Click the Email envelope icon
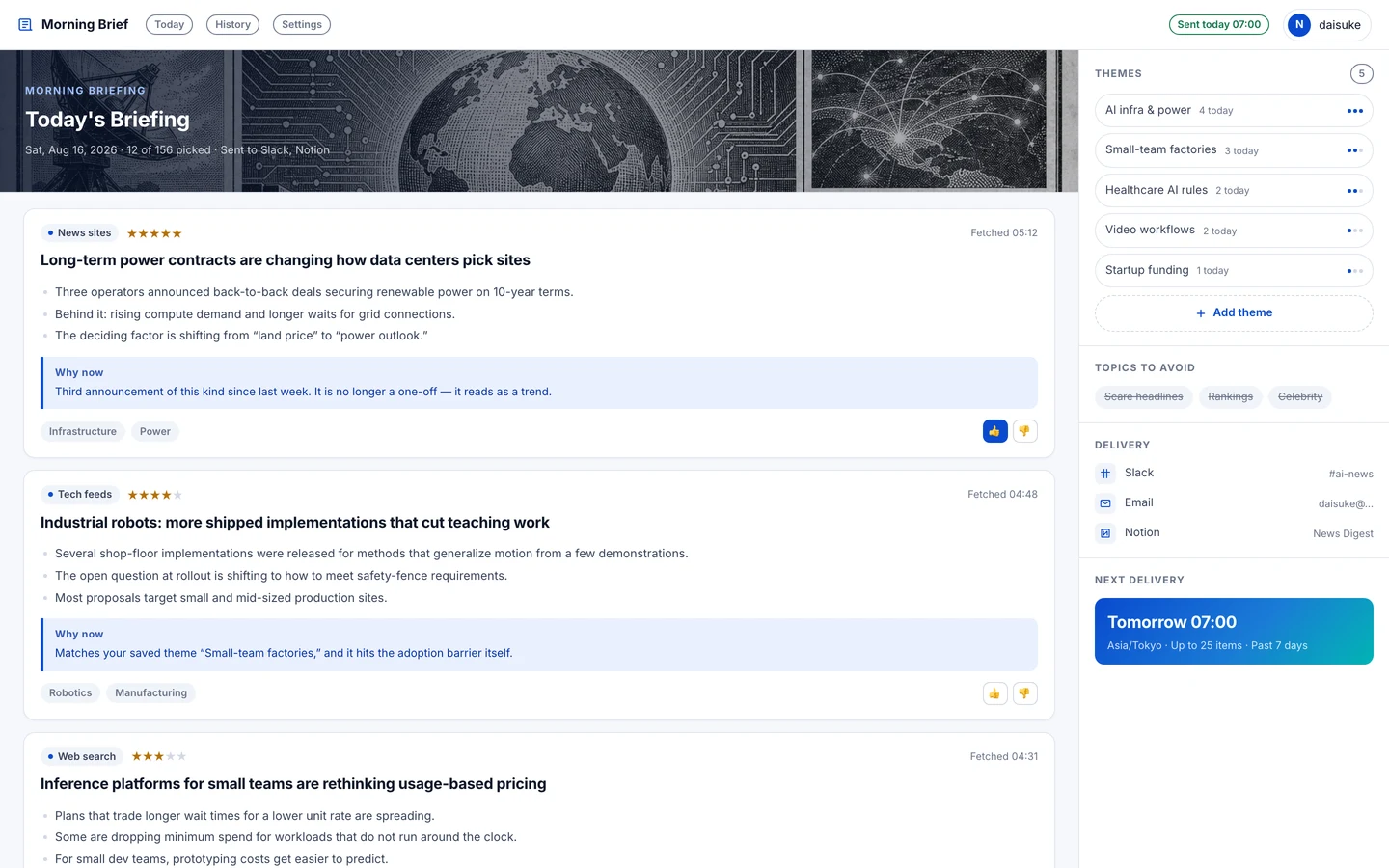The image size is (1389, 868). point(1105,503)
